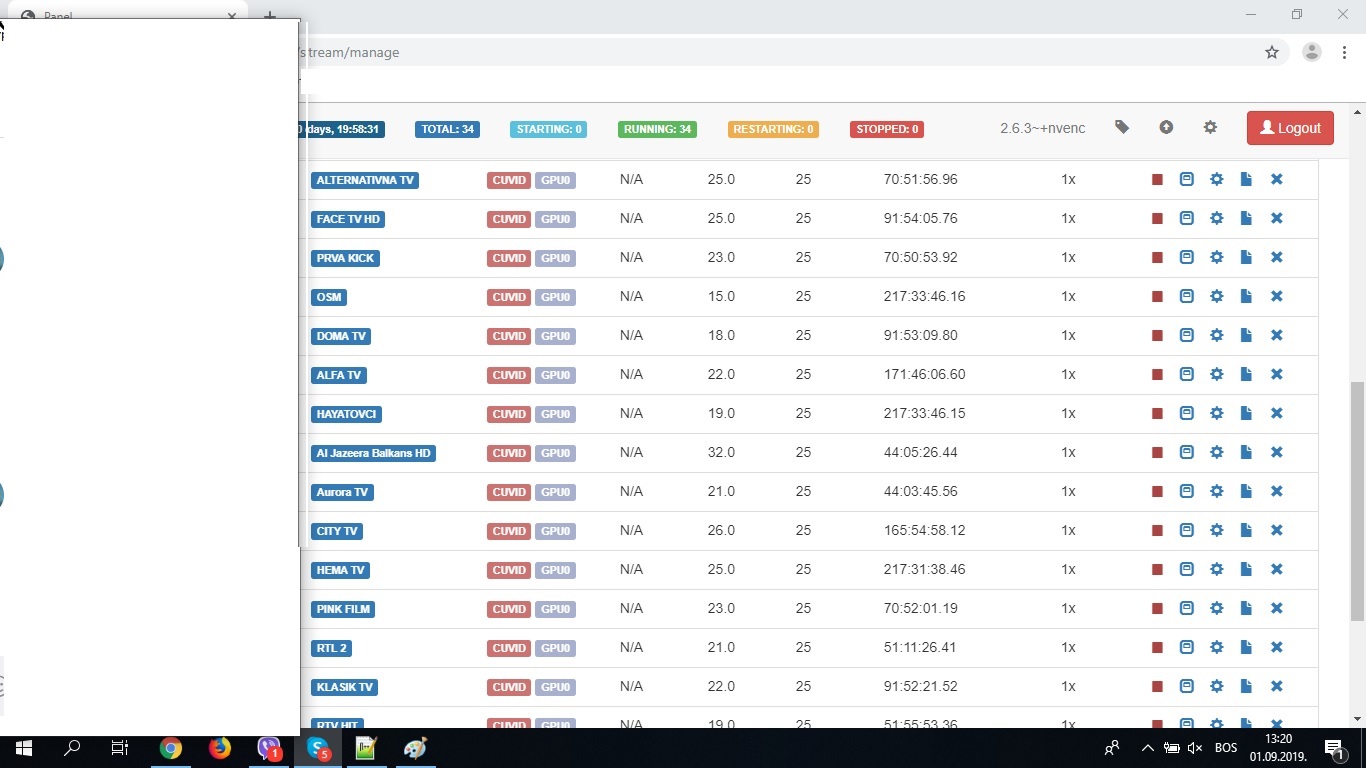Image resolution: width=1366 pixels, height=768 pixels.
Task: Open the Chrome profile avatar icon
Action: 1312,52
